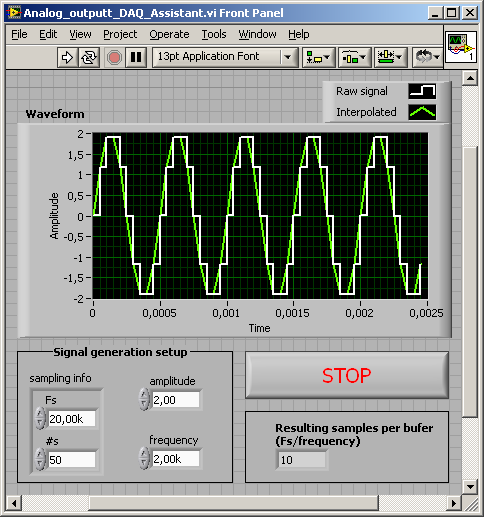484x517 pixels.
Task: Click the Abort Execution stop icon
Action: pyautogui.click(x=114, y=57)
